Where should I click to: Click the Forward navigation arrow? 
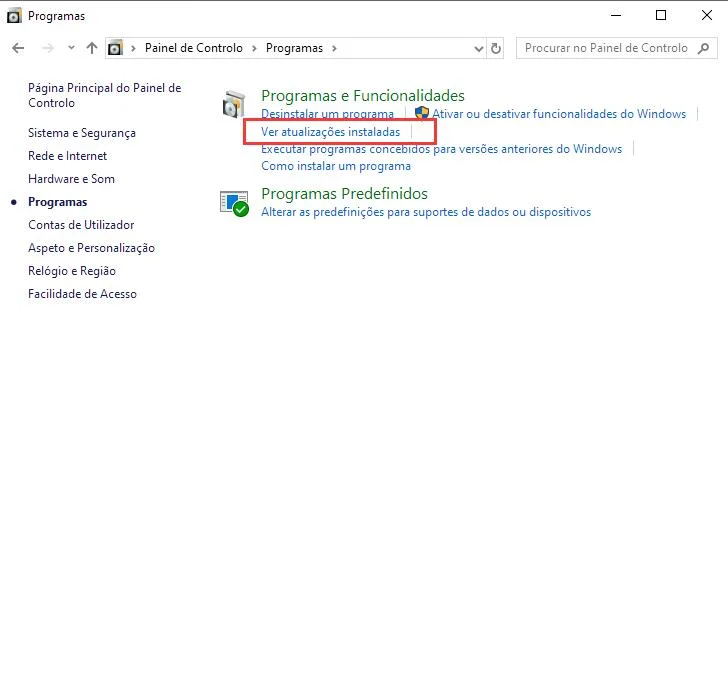coord(47,48)
